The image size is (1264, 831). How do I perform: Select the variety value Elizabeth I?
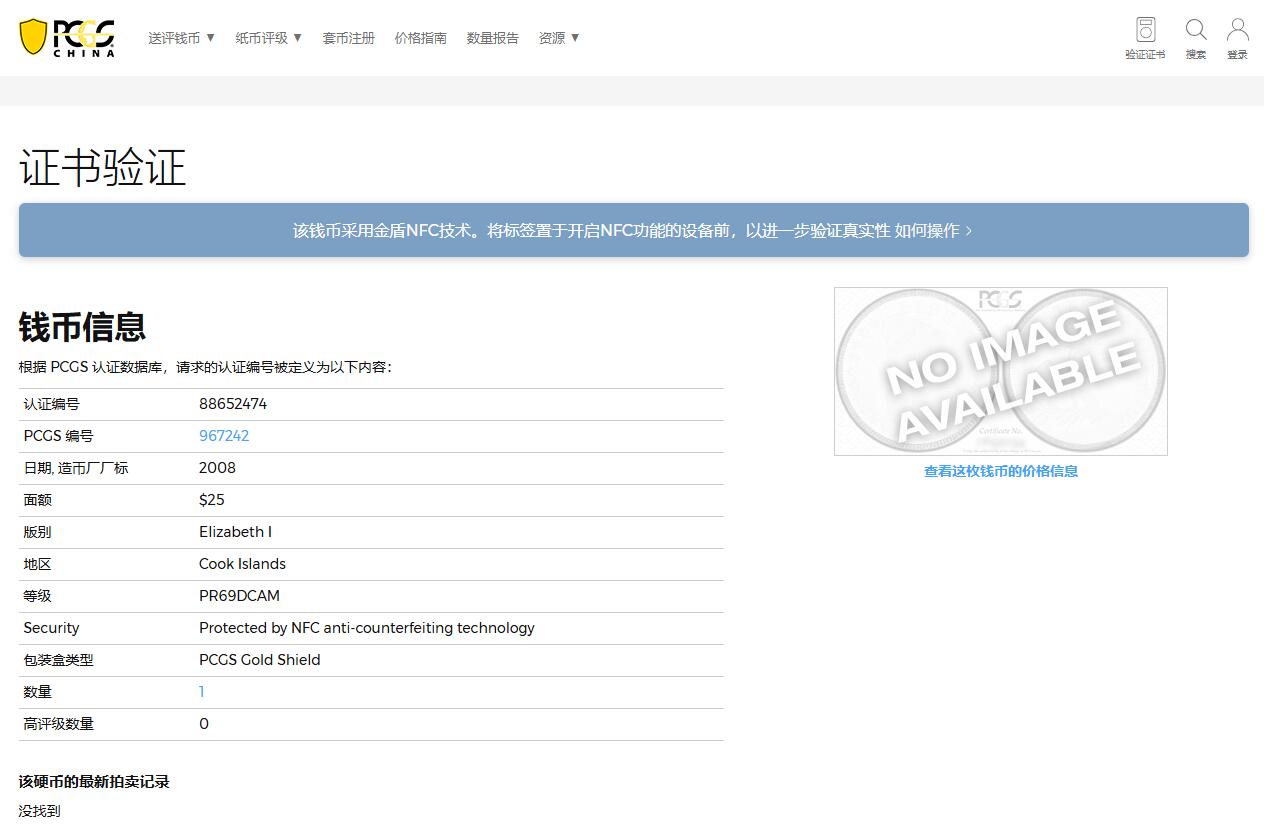pyautogui.click(x=235, y=532)
